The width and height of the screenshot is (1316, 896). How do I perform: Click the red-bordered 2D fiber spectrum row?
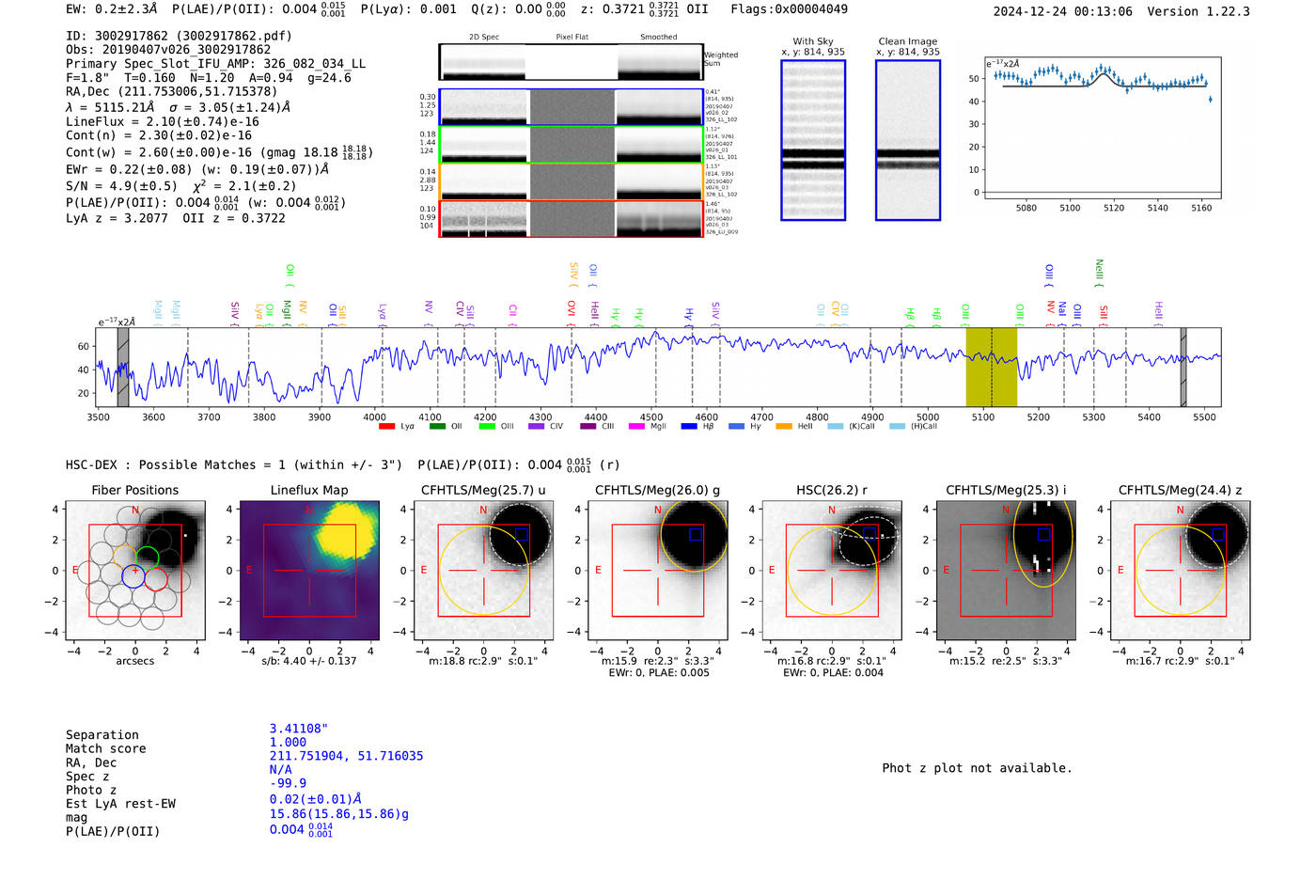click(571, 218)
